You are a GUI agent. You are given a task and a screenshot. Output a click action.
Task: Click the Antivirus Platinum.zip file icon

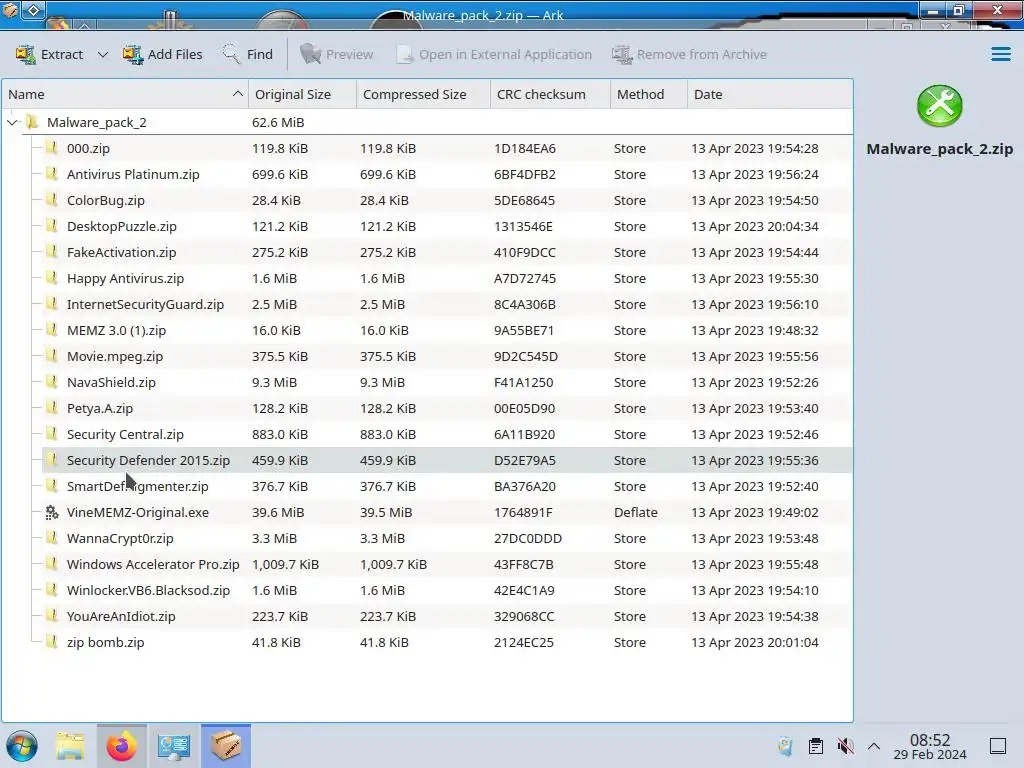52,174
